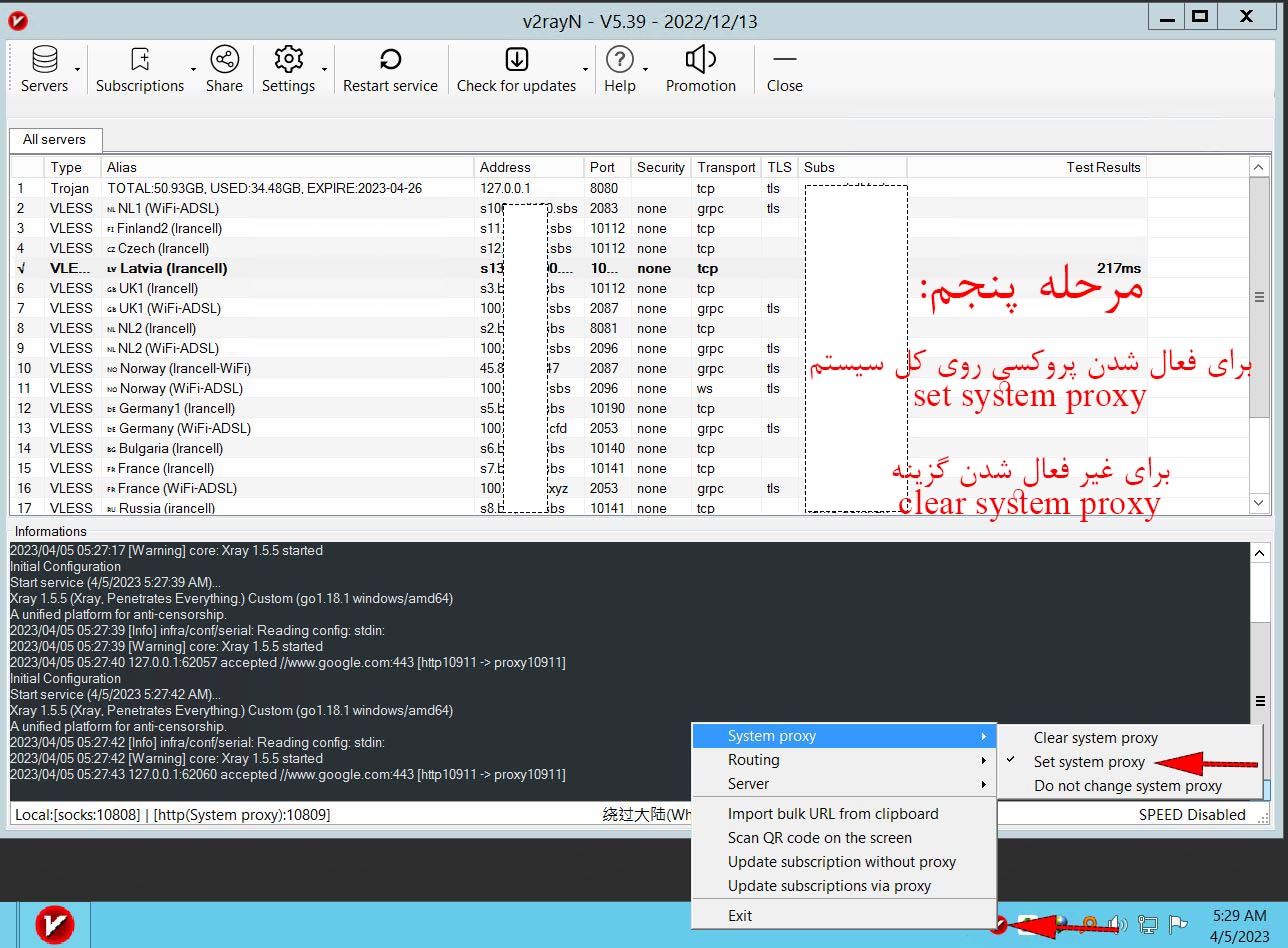This screenshot has height=948, width=1288.
Task: Select the UK1 (WiFi-ADSL) server row
Action: [x=630, y=308]
